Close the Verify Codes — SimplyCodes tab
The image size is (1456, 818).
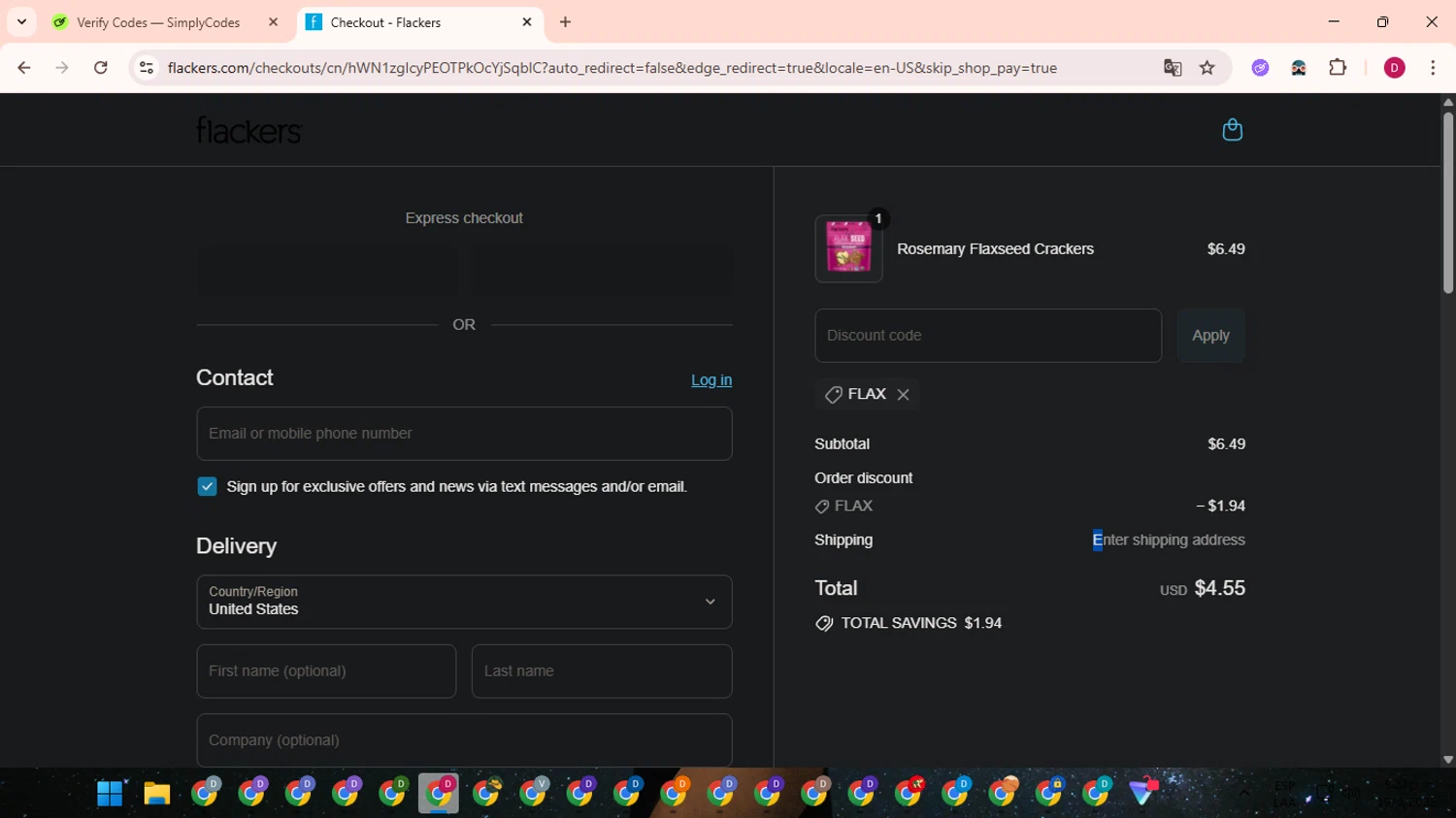click(273, 22)
